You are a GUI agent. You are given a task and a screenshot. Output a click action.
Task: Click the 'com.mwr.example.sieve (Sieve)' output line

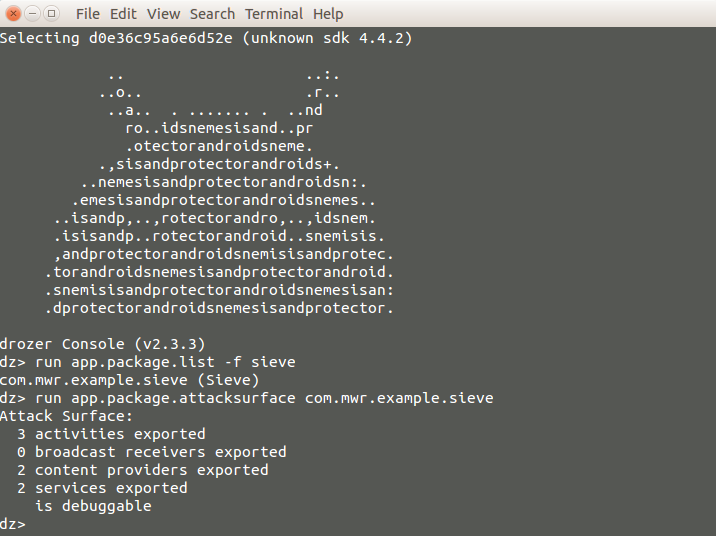pyautogui.click(x=130, y=380)
